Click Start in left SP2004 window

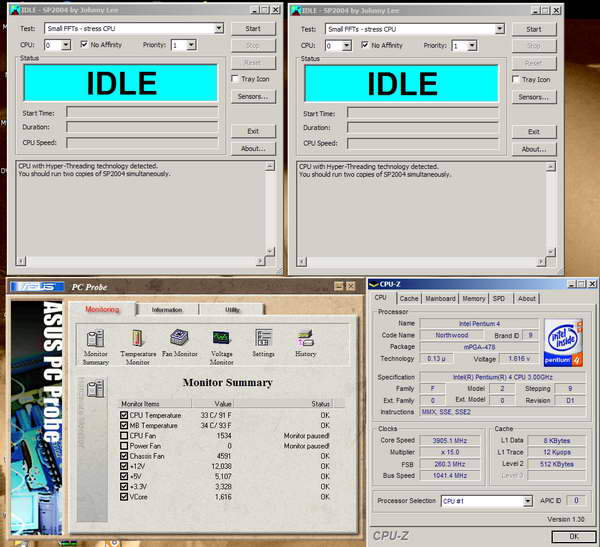tap(253, 28)
